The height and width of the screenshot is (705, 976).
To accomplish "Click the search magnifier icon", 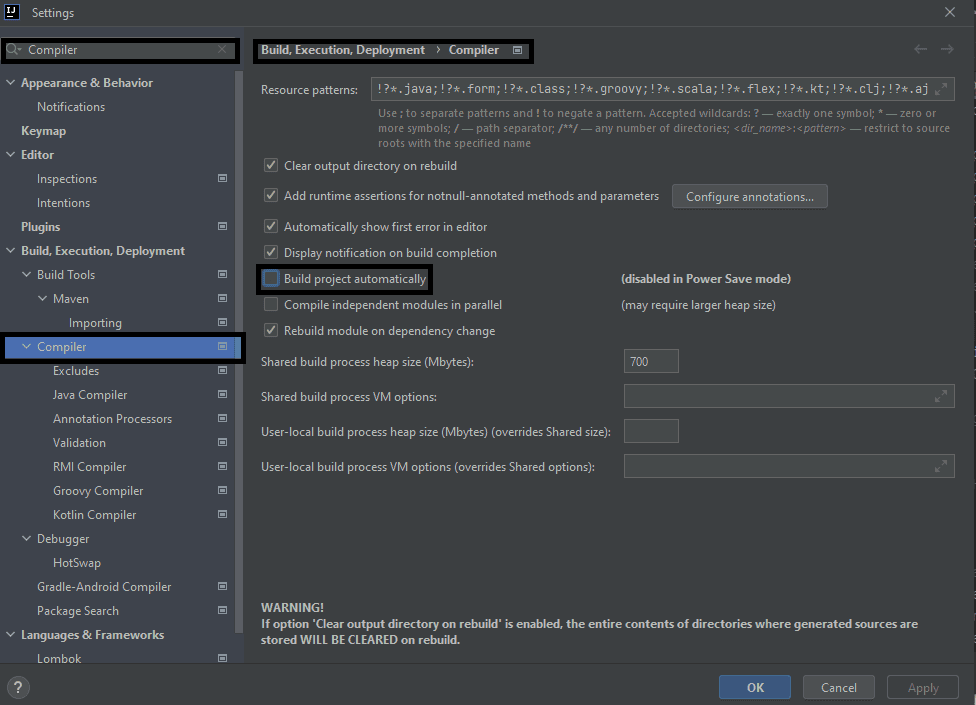I will click(12, 49).
